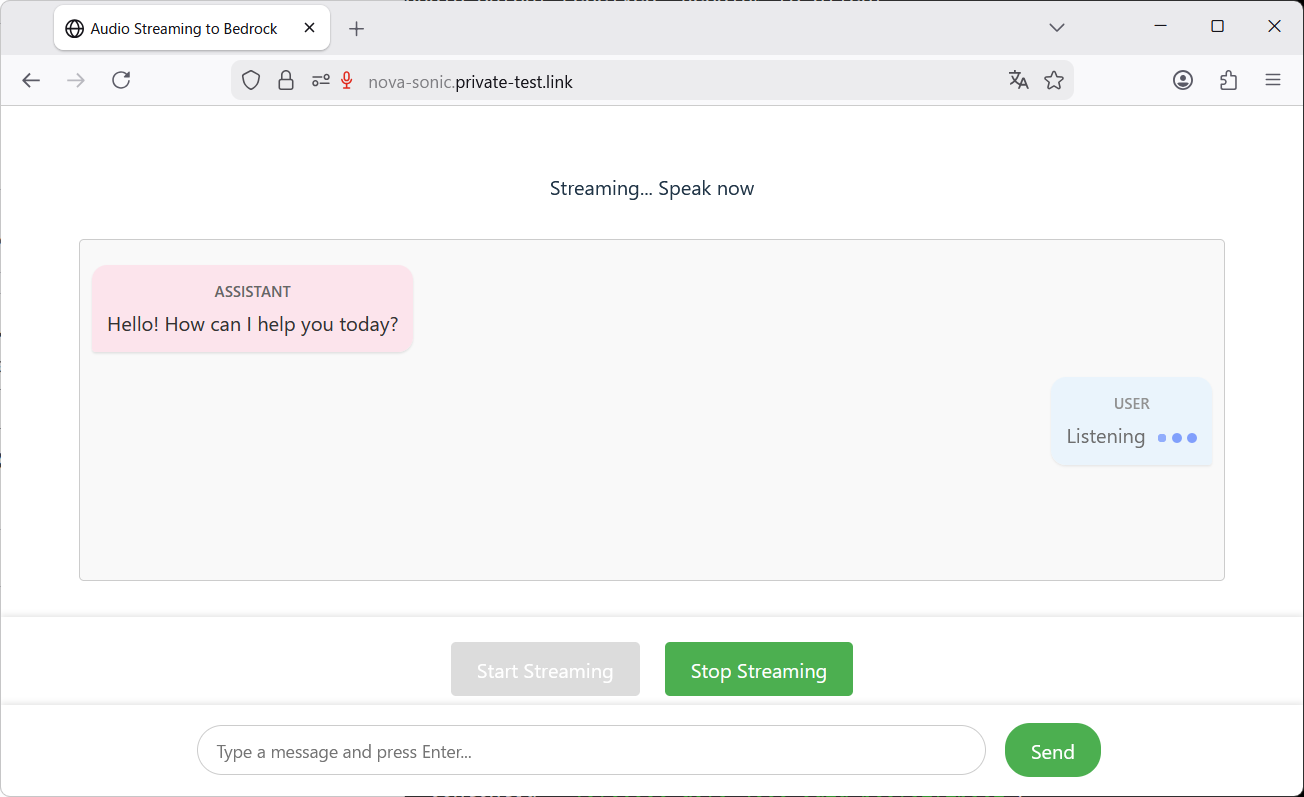Close the Audio Streaming to Bedrock tab
This screenshot has width=1304, height=797.
310,28
